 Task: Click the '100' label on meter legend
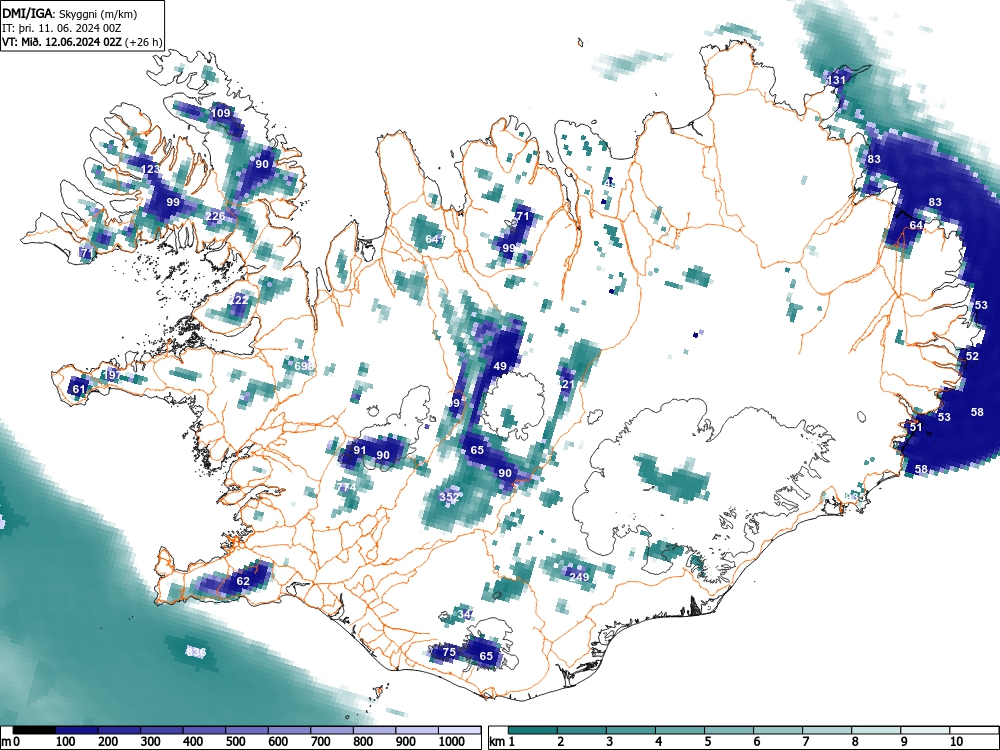(66, 742)
